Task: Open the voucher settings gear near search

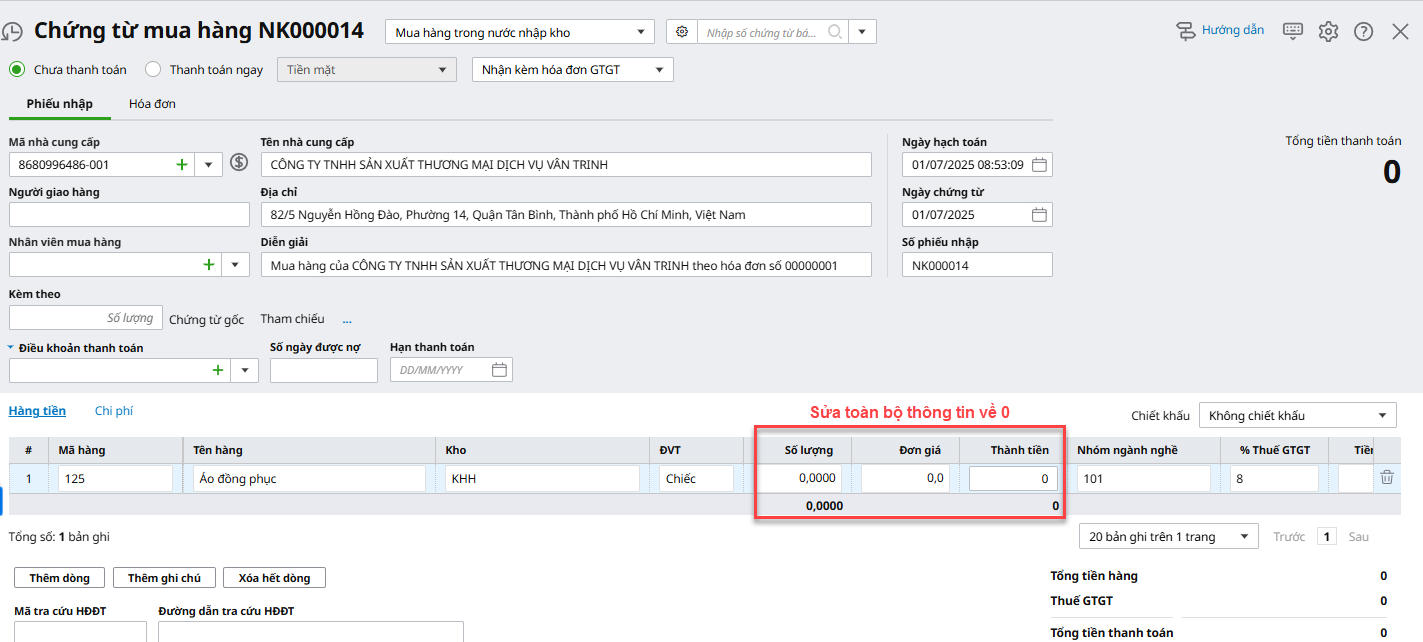Action: [x=682, y=32]
